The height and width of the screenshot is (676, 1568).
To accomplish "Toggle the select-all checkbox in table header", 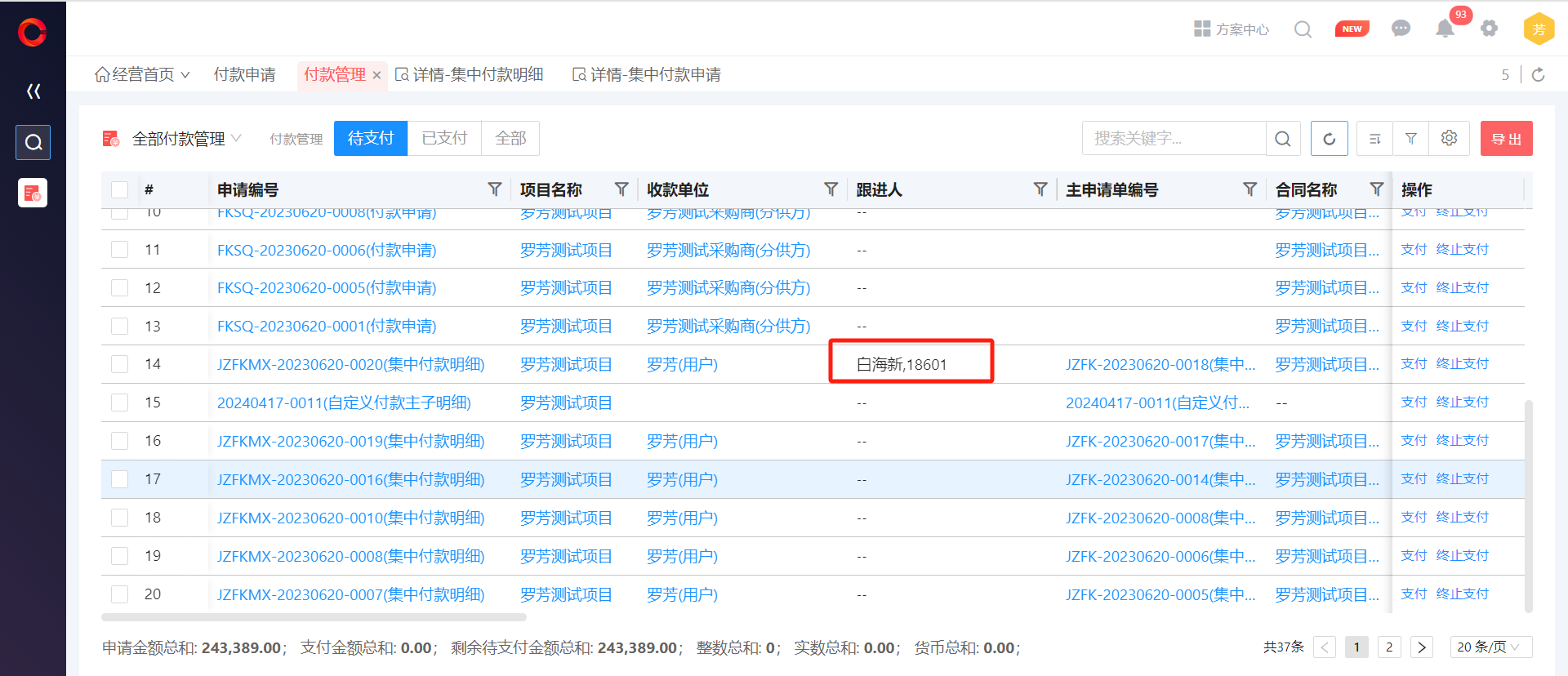I will point(120,190).
